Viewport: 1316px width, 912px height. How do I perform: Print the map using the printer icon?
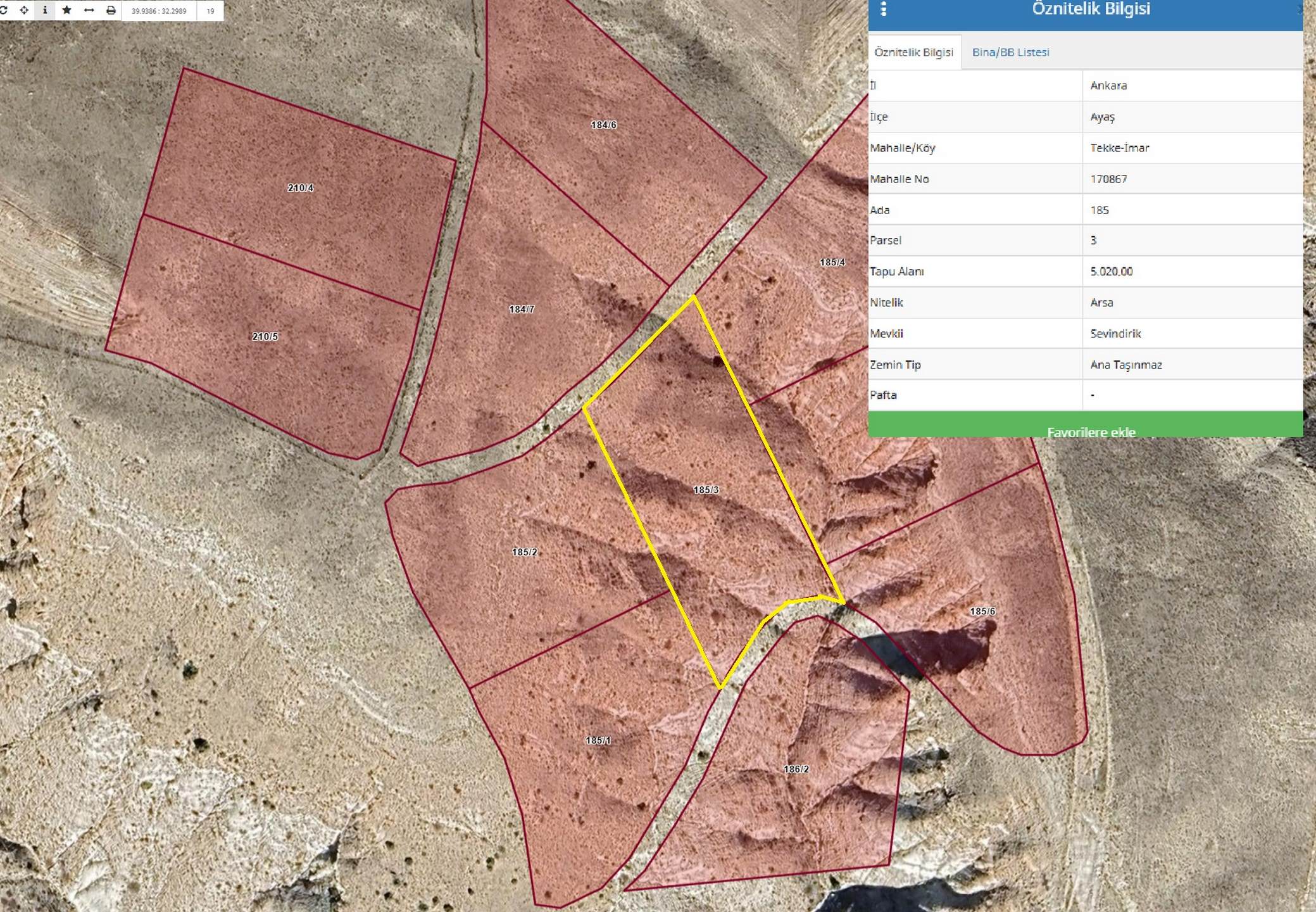(x=111, y=10)
